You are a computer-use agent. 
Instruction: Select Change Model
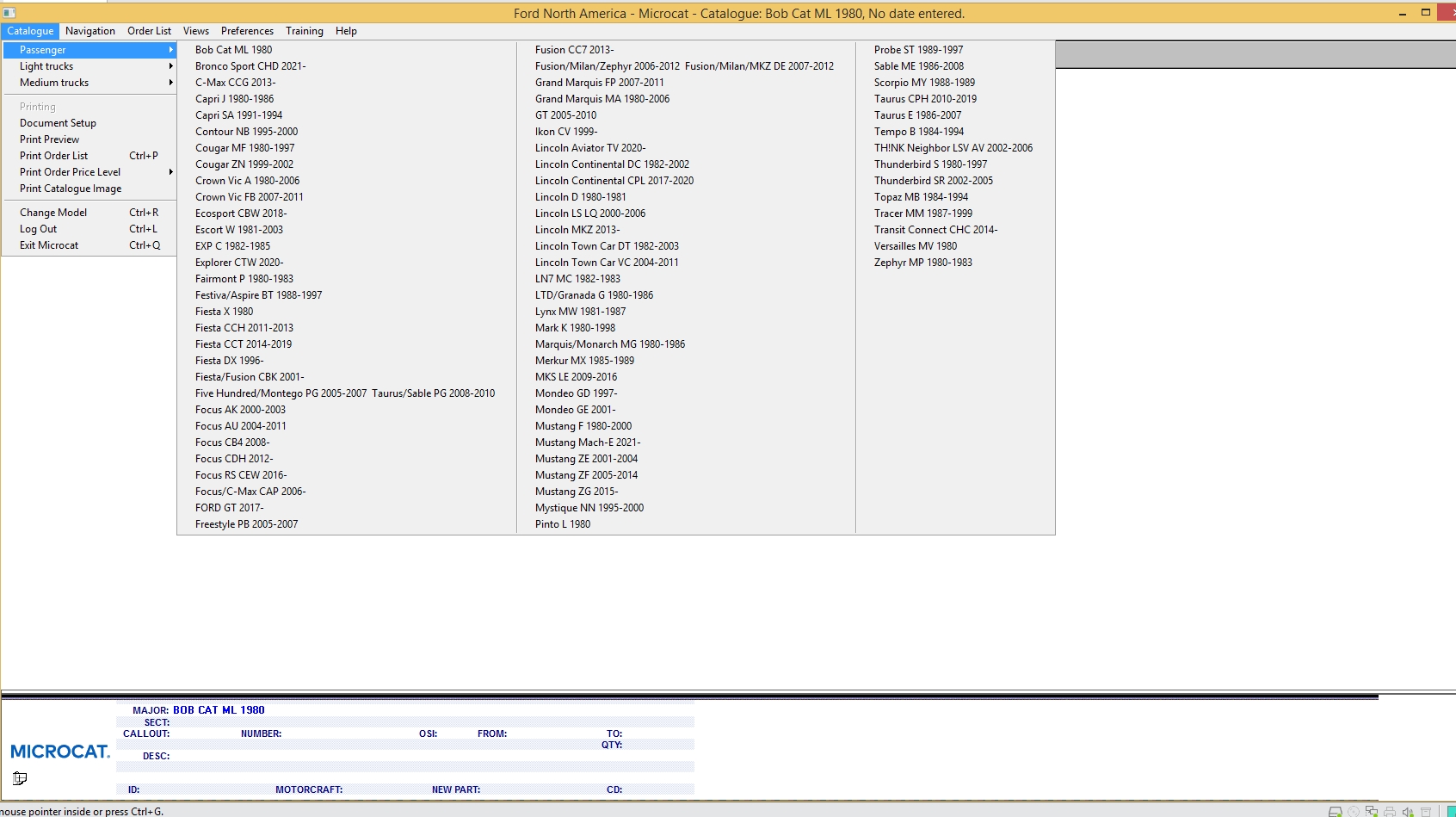[x=89, y=213]
